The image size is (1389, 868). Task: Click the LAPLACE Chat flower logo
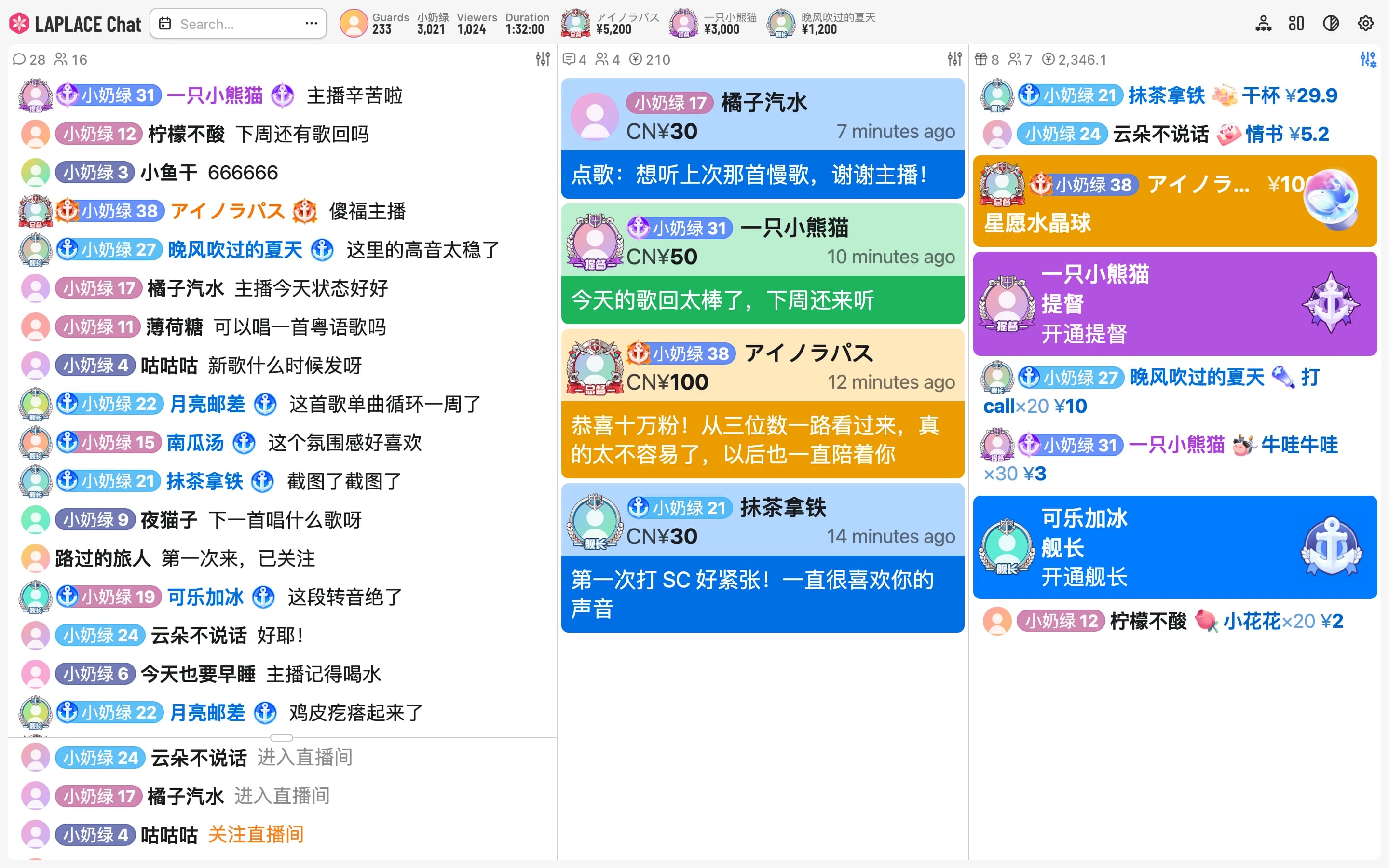[x=19, y=24]
